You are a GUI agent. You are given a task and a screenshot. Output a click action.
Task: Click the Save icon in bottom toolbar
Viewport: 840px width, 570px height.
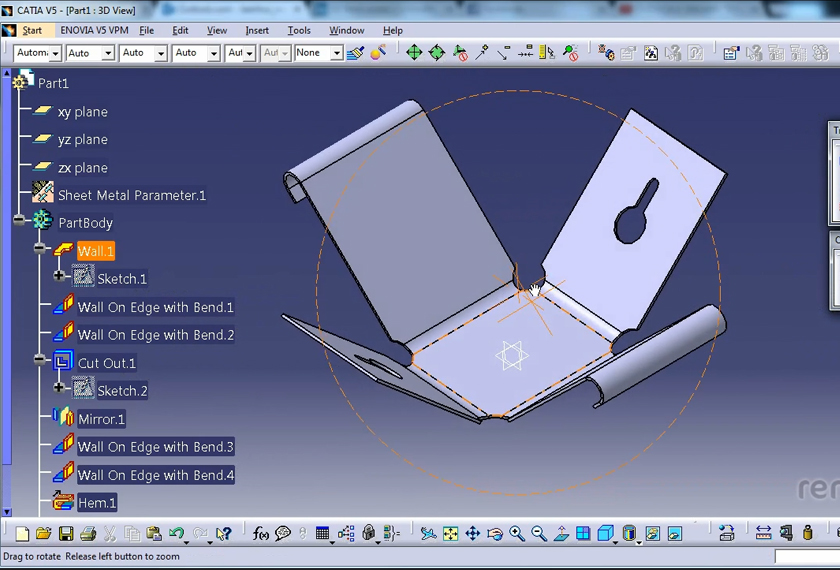(x=66, y=534)
